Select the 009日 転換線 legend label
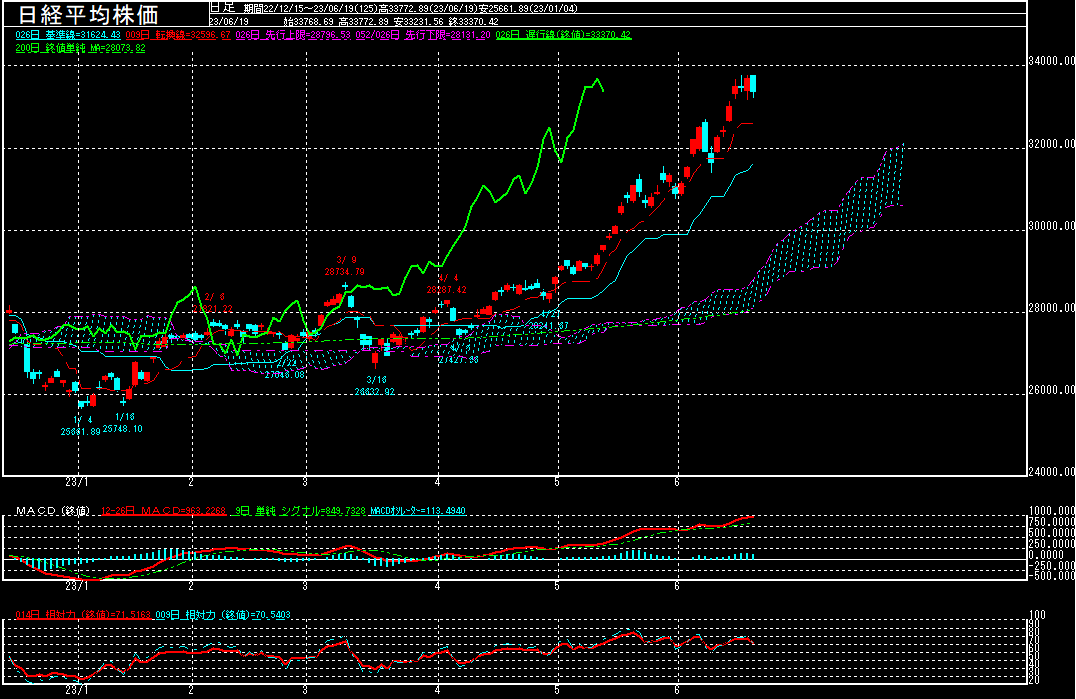This screenshot has width=1076, height=699. 178,35
